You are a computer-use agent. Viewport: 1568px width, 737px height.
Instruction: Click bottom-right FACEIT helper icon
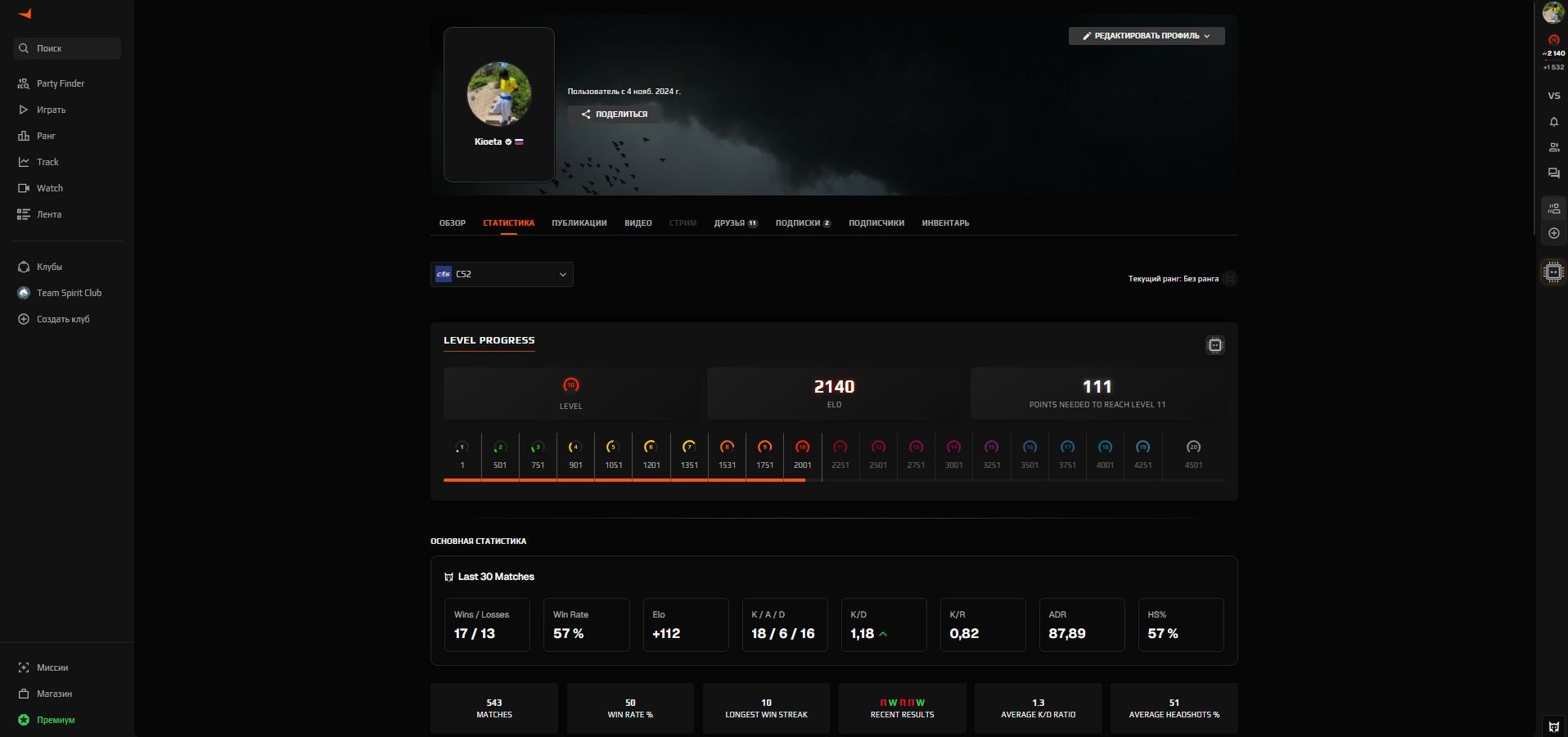pos(1553,726)
